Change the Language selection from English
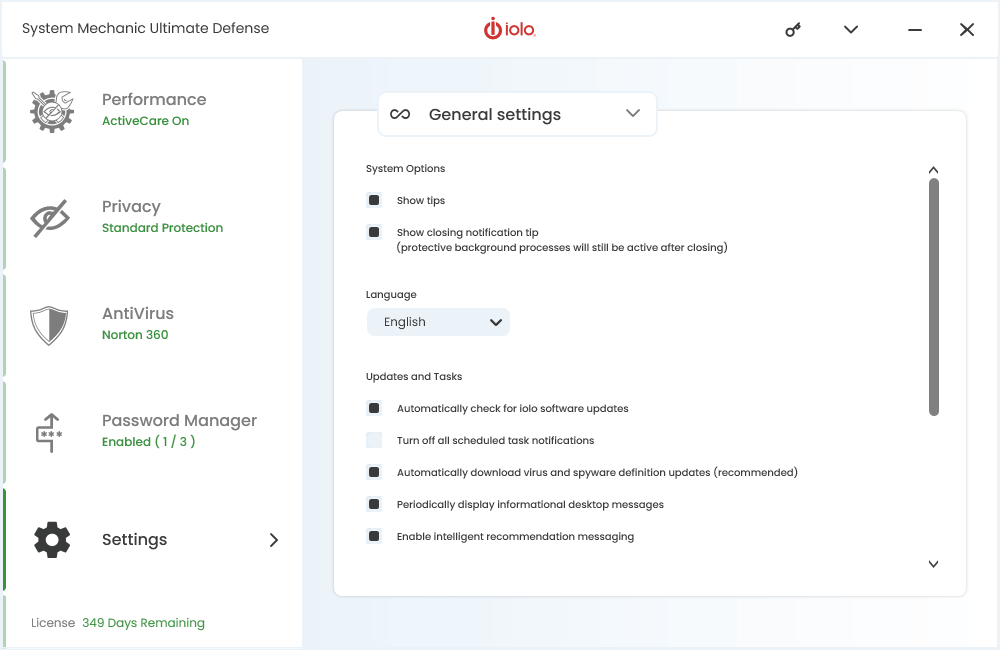1000x650 pixels. [x=438, y=321]
